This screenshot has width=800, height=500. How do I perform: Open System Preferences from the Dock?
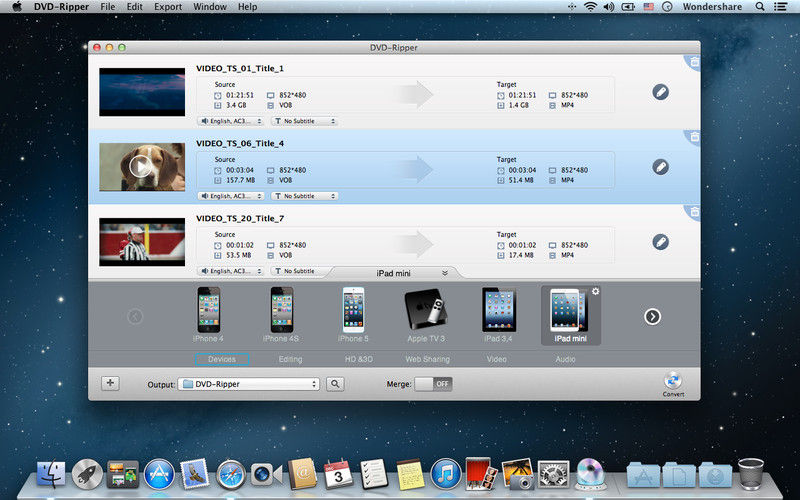tap(554, 474)
